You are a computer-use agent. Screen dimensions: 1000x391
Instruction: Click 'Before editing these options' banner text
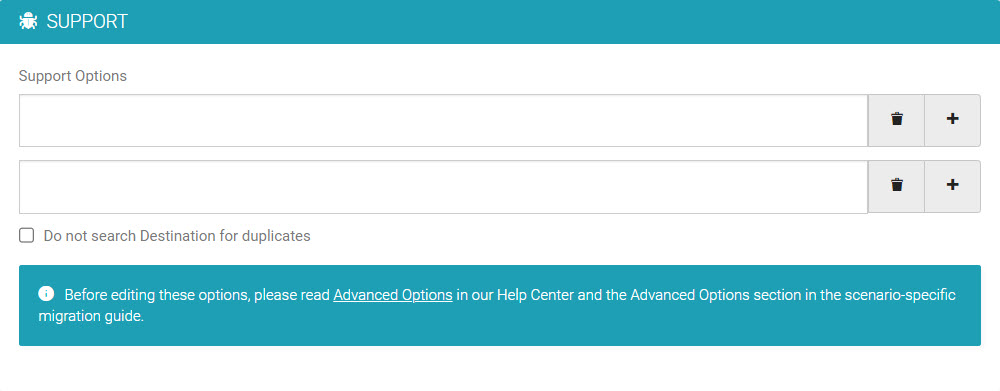coord(158,295)
